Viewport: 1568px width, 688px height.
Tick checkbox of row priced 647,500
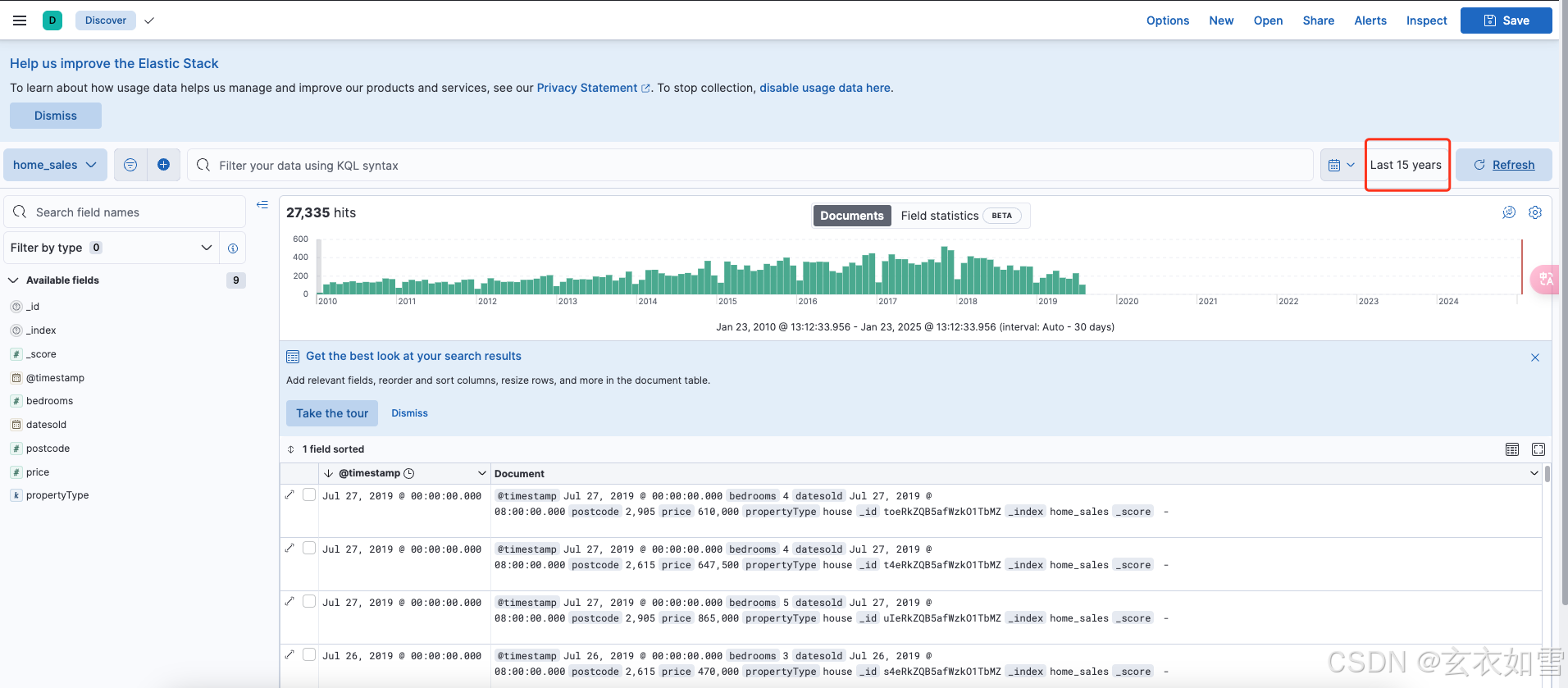[x=309, y=548]
